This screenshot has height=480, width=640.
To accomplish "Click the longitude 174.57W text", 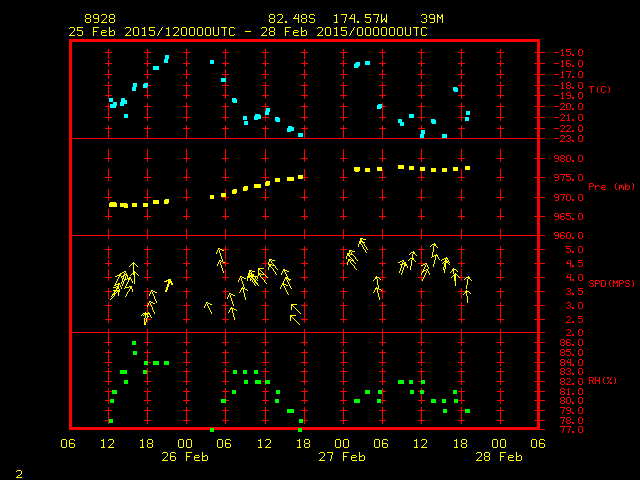I will 360,19.
